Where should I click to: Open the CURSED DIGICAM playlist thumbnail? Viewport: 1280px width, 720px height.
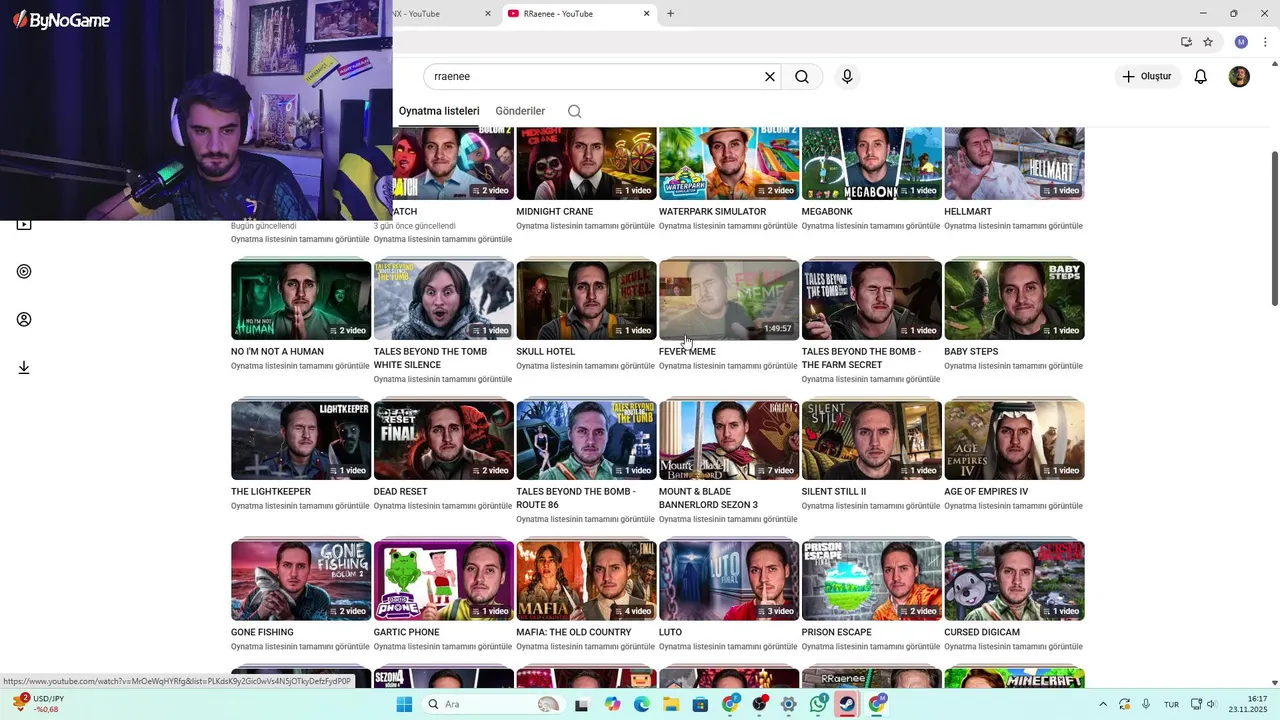(x=1014, y=580)
